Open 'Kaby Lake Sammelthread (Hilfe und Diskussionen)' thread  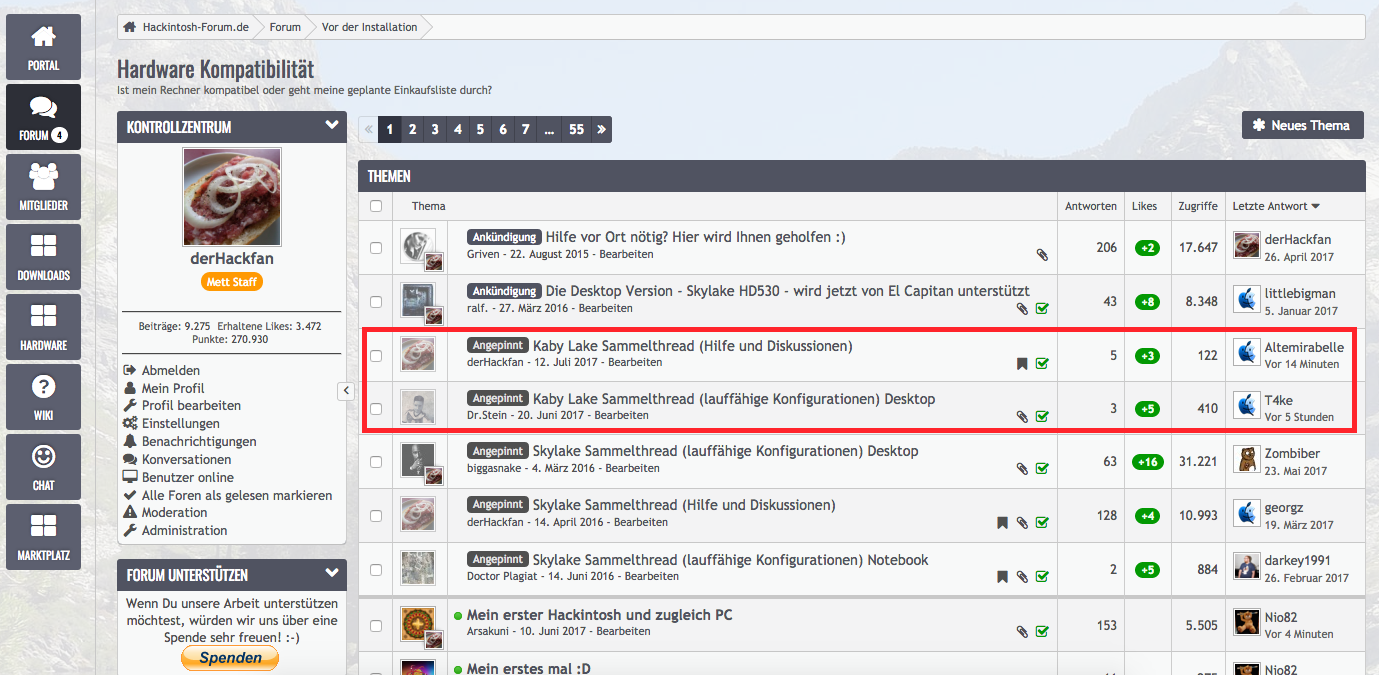[x=692, y=346]
